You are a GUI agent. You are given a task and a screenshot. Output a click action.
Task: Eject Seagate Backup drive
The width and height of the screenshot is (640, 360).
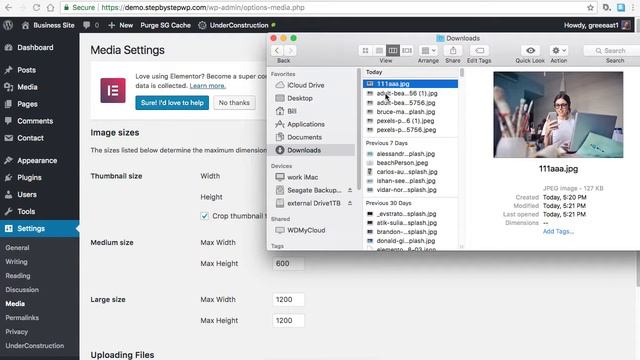point(350,190)
